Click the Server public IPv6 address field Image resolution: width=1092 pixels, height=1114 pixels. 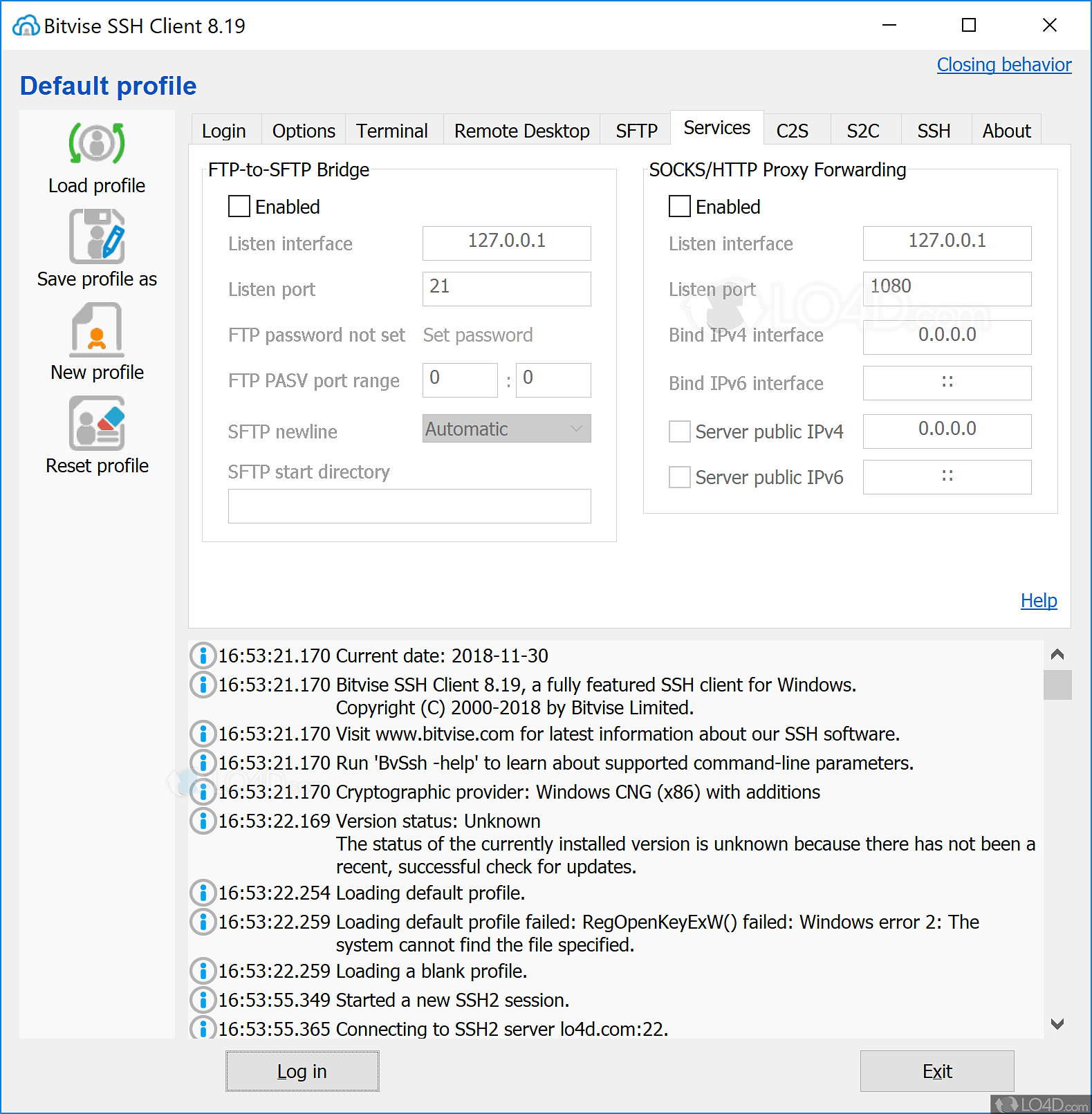947,476
